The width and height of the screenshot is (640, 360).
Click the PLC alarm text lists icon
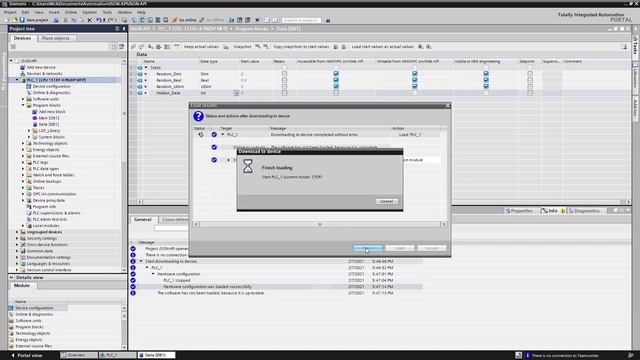tap(29, 219)
